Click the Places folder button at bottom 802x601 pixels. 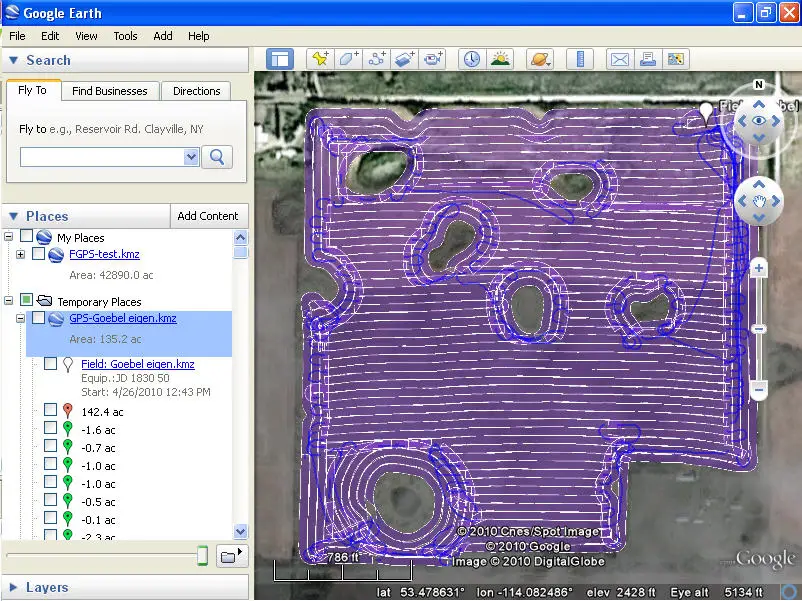tap(232, 556)
